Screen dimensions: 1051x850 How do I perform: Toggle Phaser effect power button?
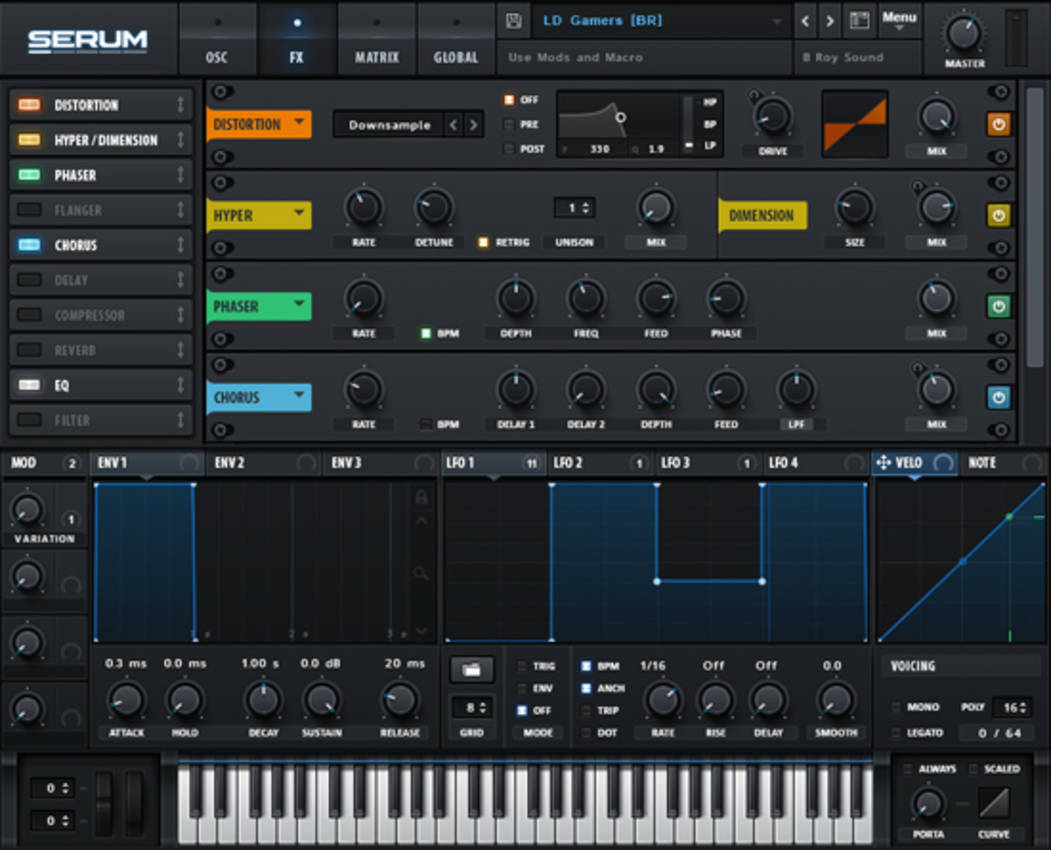pos(998,306)
